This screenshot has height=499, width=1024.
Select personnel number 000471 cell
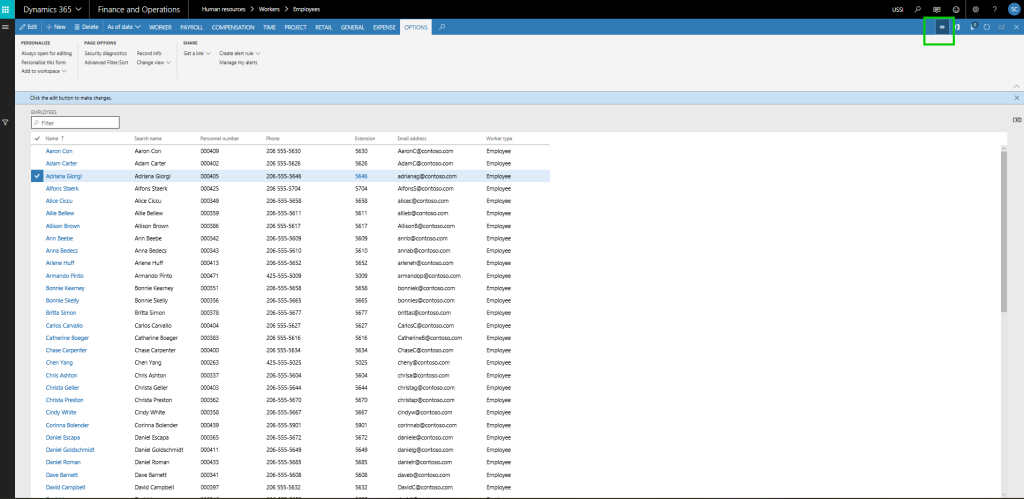(210, 276)
